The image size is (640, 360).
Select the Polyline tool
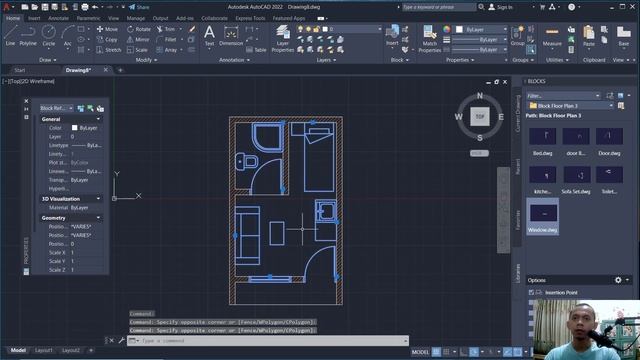[28, 35]
